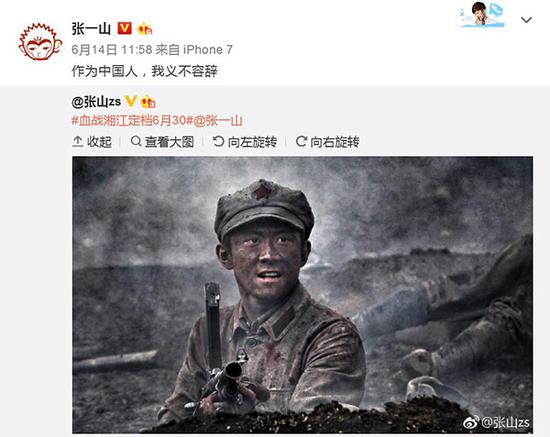Image resolution: width=550 pixels, height=437 pixels.
Task: Expand the post options chevron menu
Action: coord(526,20)
